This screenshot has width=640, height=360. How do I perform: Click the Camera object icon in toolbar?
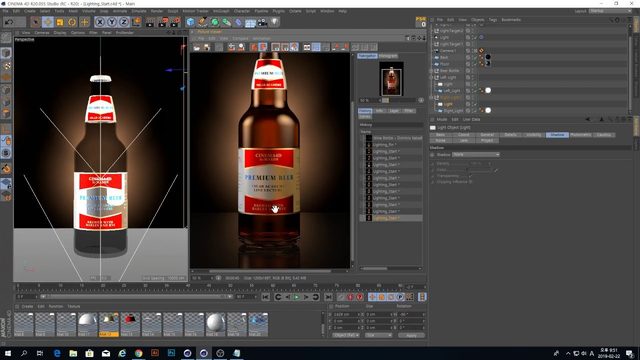pos(262,22)
